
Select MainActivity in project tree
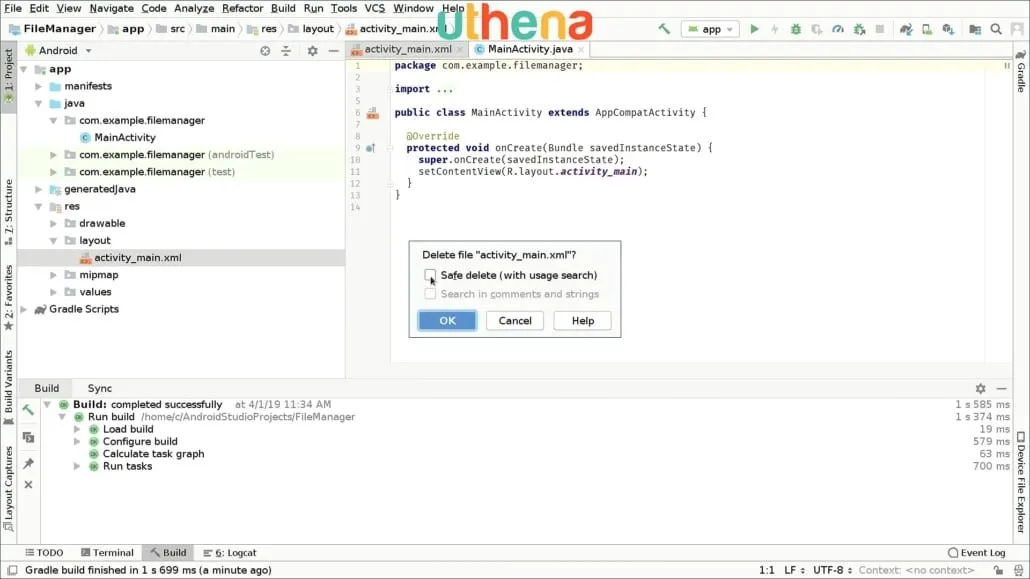coord(125,137)
